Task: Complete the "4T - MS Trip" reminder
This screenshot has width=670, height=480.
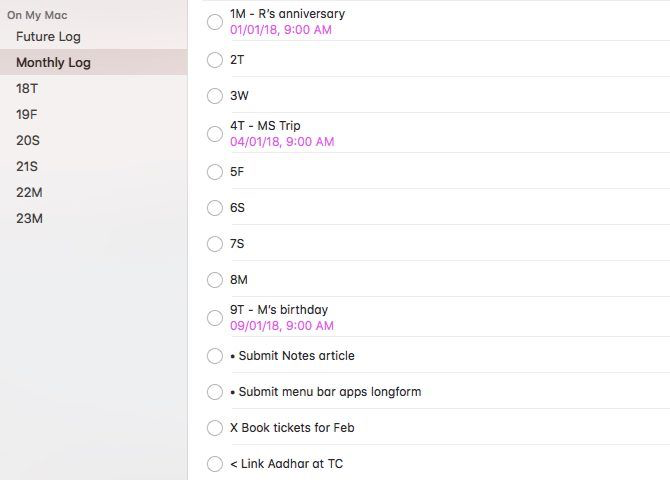Action: coord(214,134)
